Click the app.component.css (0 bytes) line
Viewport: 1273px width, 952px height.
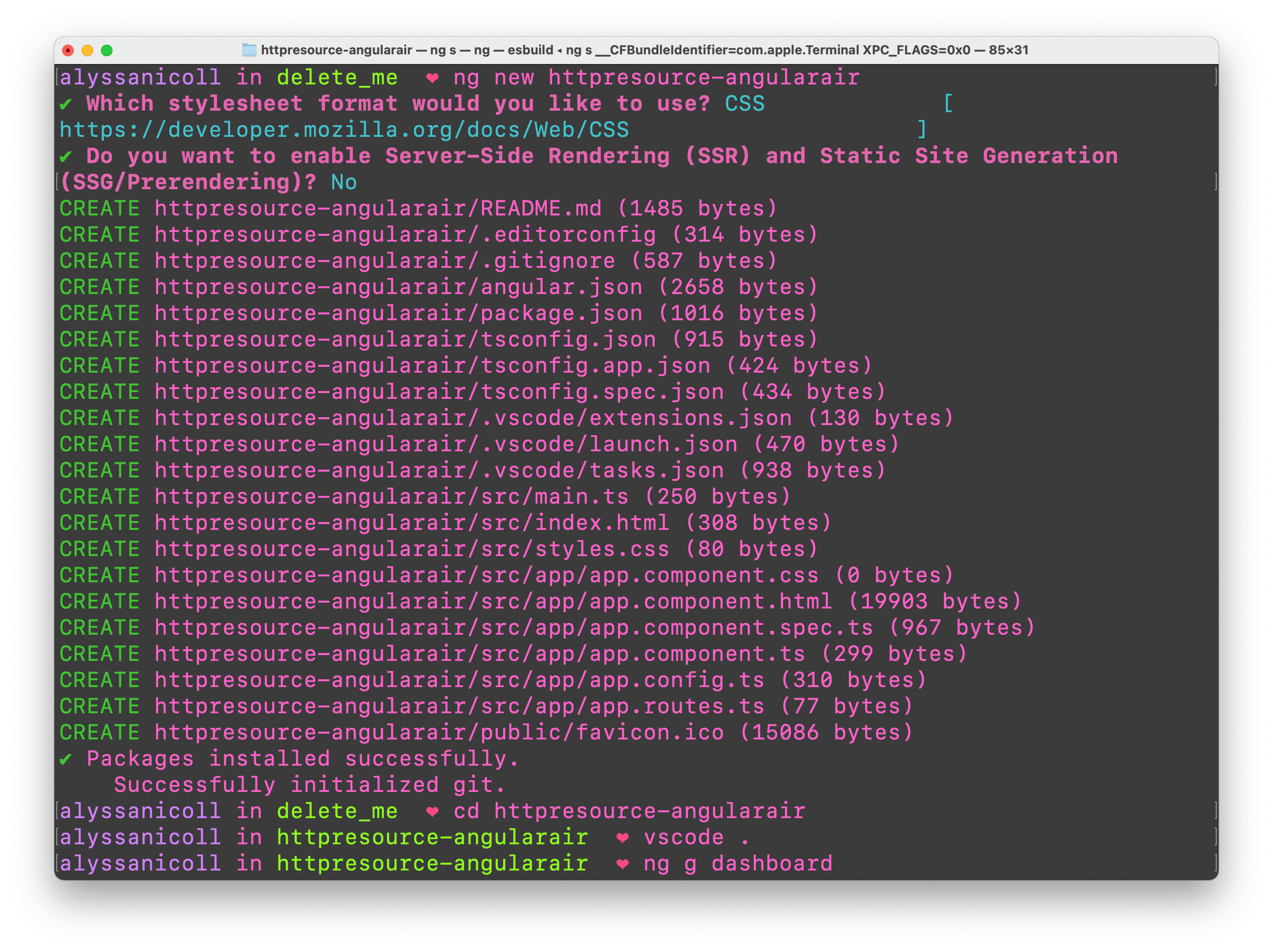(506, 575)
